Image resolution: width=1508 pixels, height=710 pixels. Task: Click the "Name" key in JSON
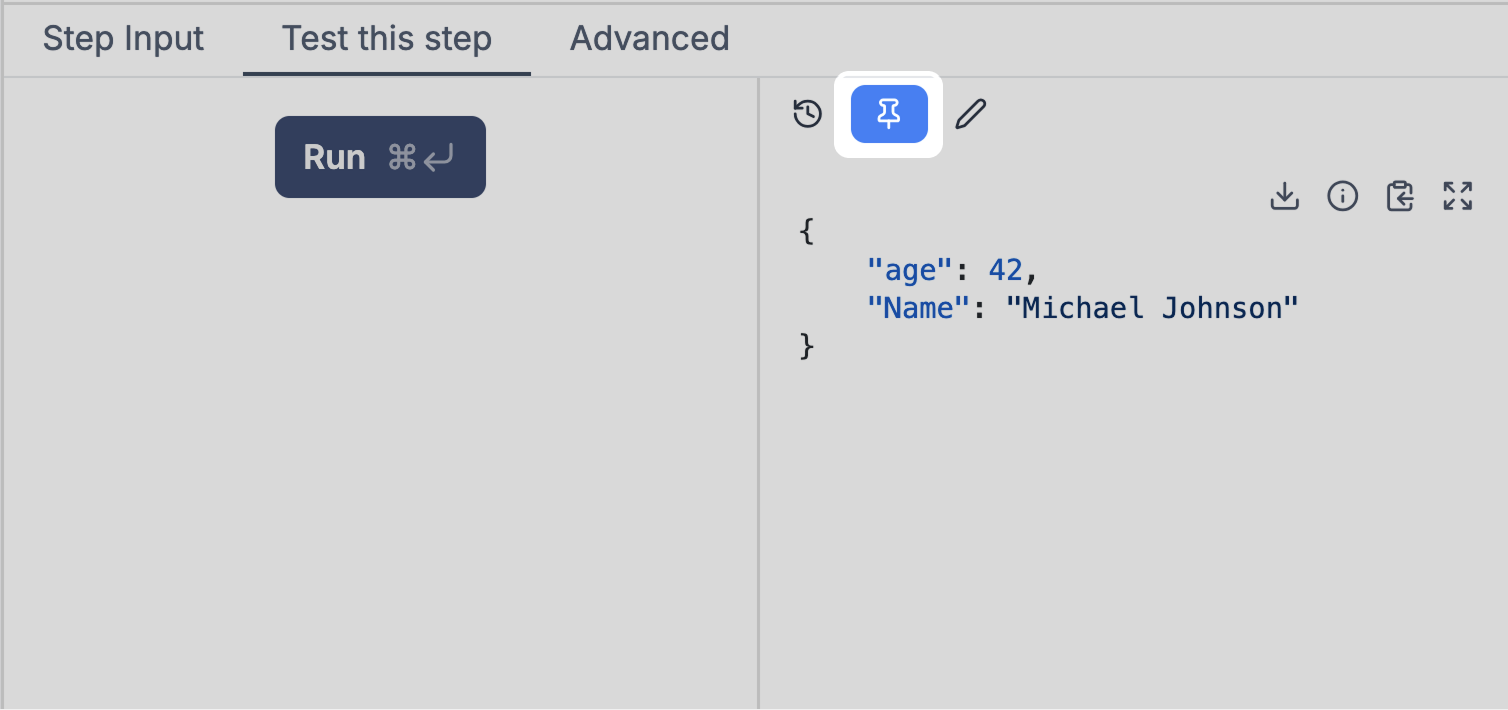919,308
